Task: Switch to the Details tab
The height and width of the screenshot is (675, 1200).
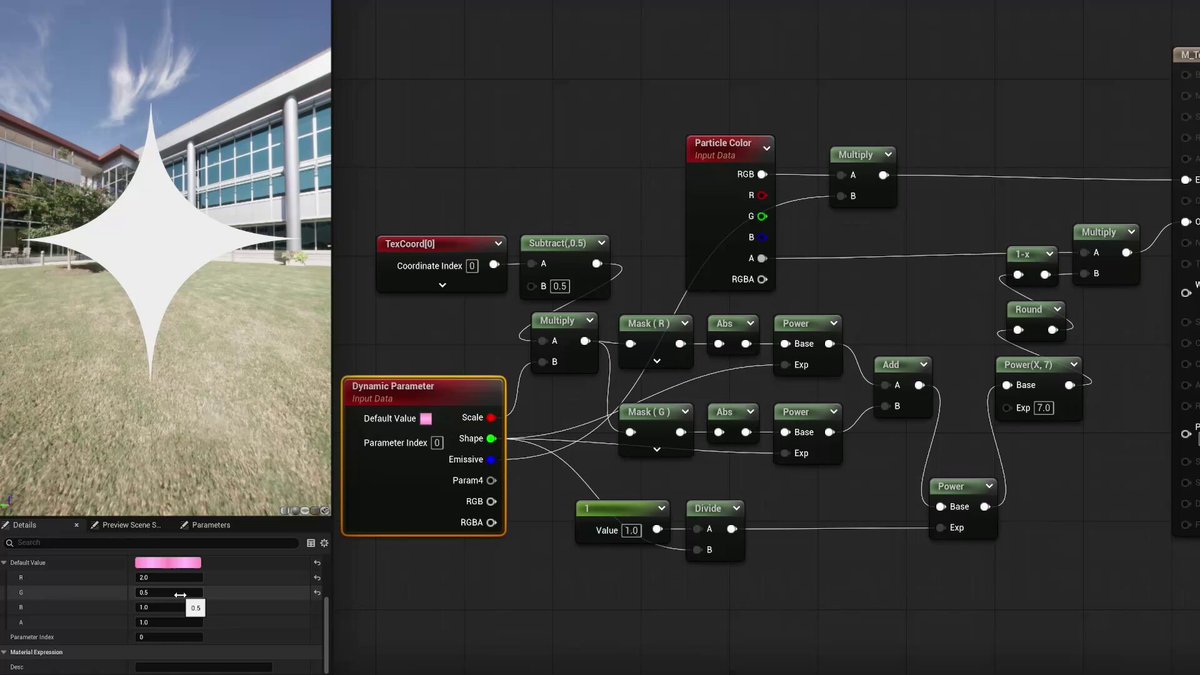Action: tap(24, 525)
